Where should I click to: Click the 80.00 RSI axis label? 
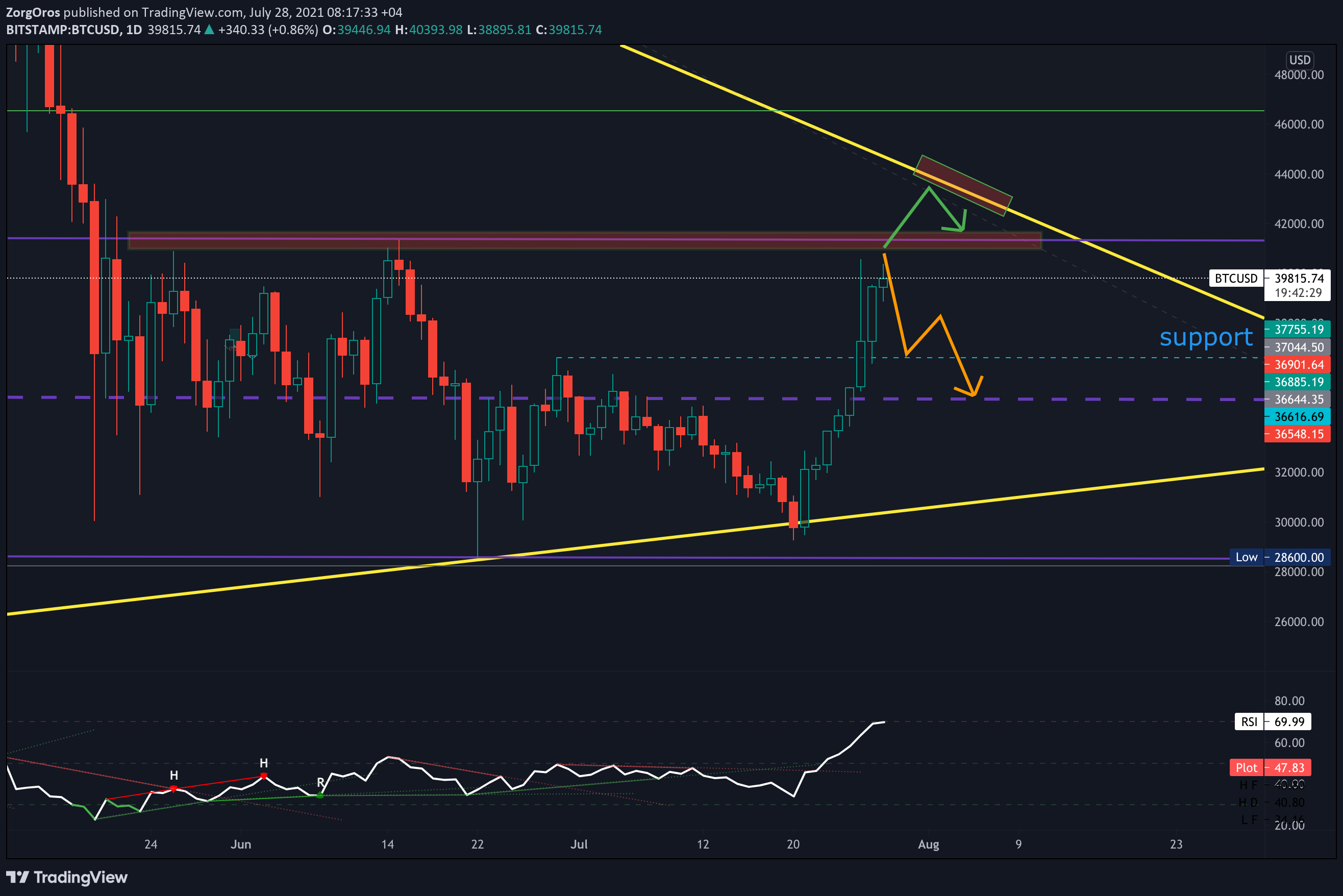coord(1289,701)
